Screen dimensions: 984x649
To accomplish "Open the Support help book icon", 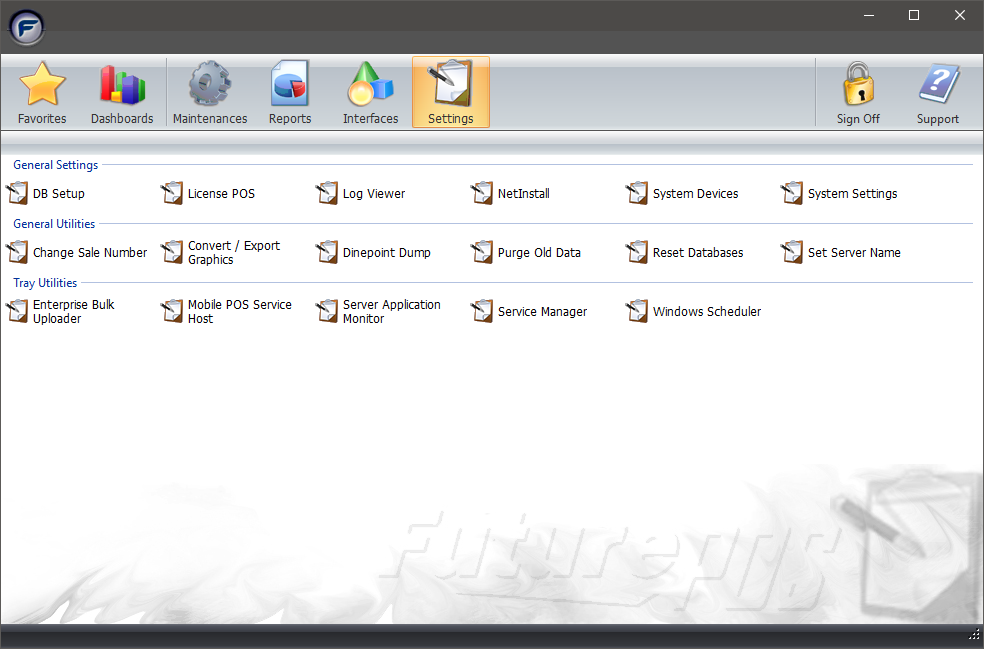I will tap(939, 83).
